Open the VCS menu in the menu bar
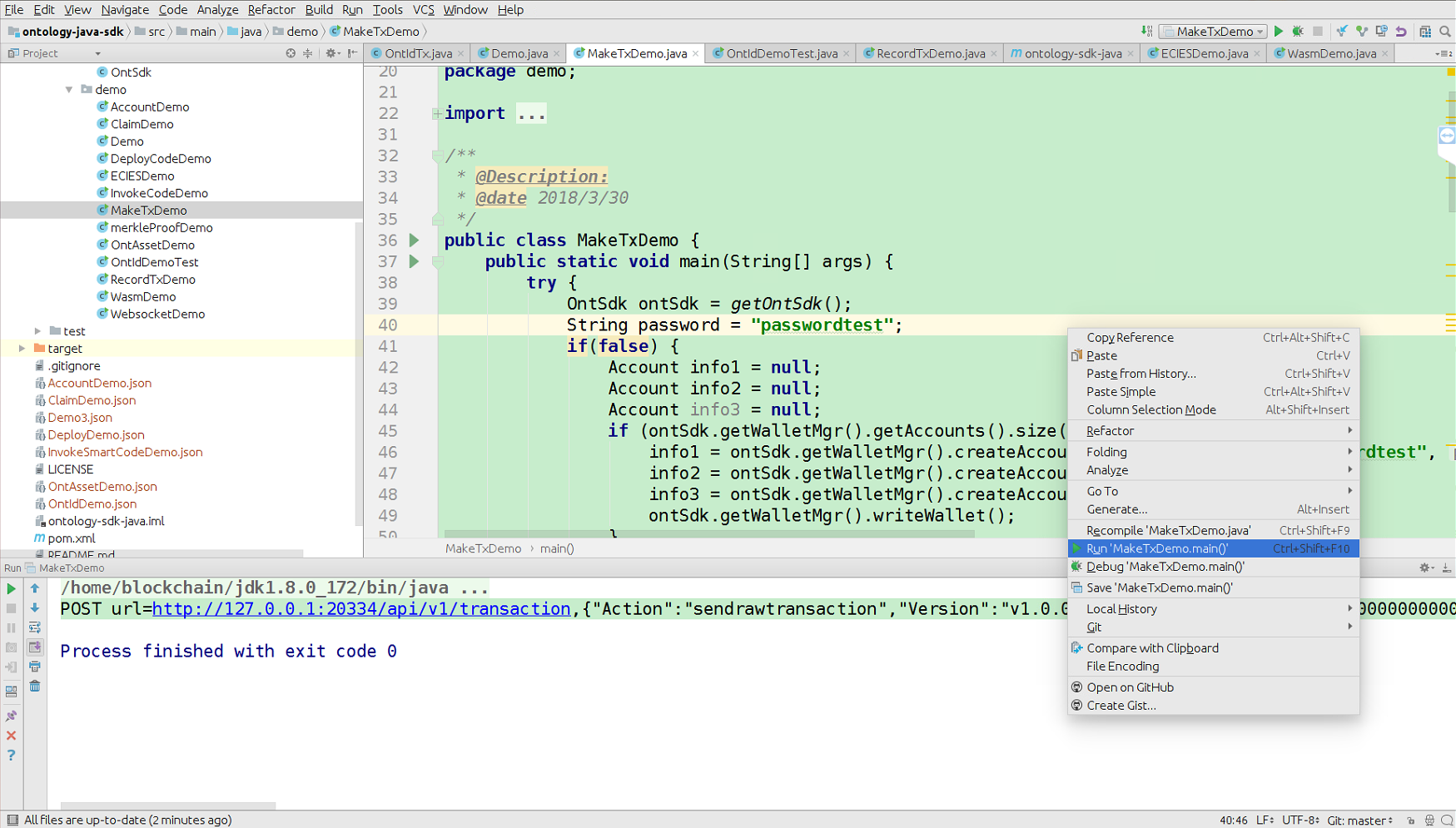Screen dimensions: 1456x828 424,10
